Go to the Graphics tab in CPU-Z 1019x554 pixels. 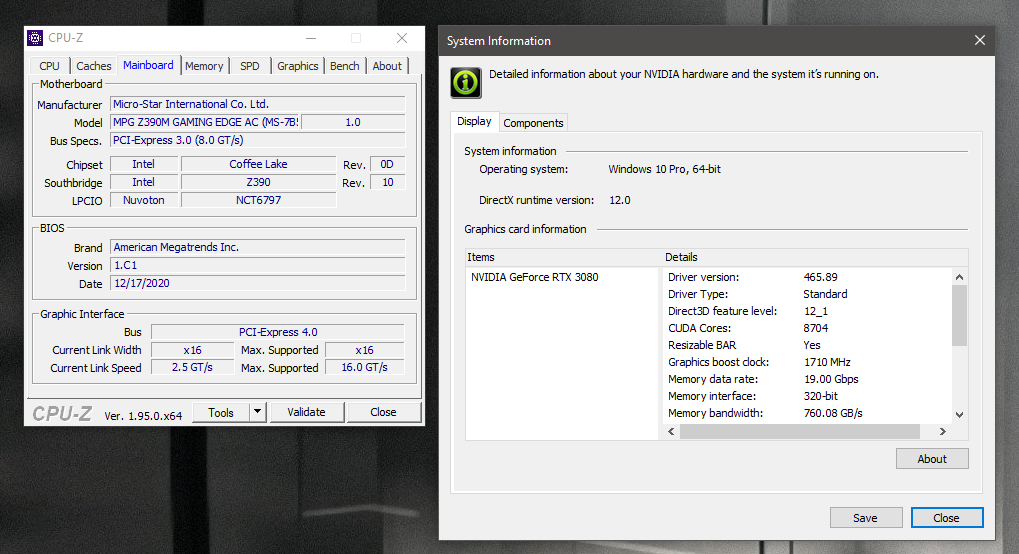[298, 66]
